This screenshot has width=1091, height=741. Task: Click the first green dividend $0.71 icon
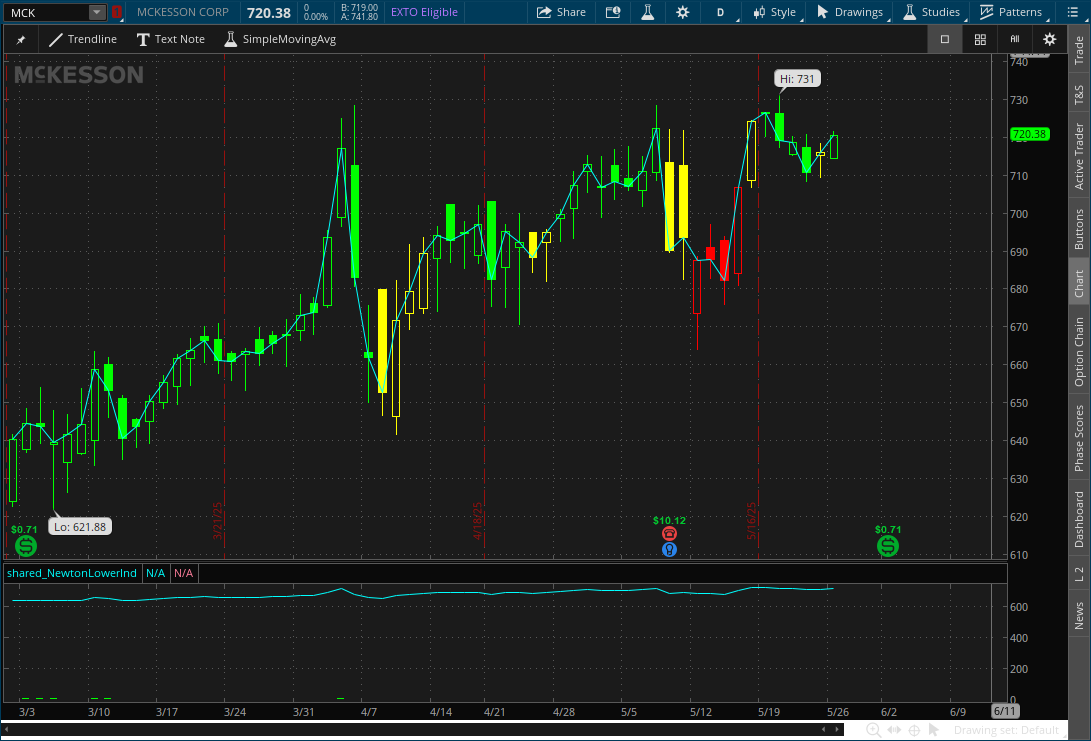pyautogui.click(x=26, y=546)
